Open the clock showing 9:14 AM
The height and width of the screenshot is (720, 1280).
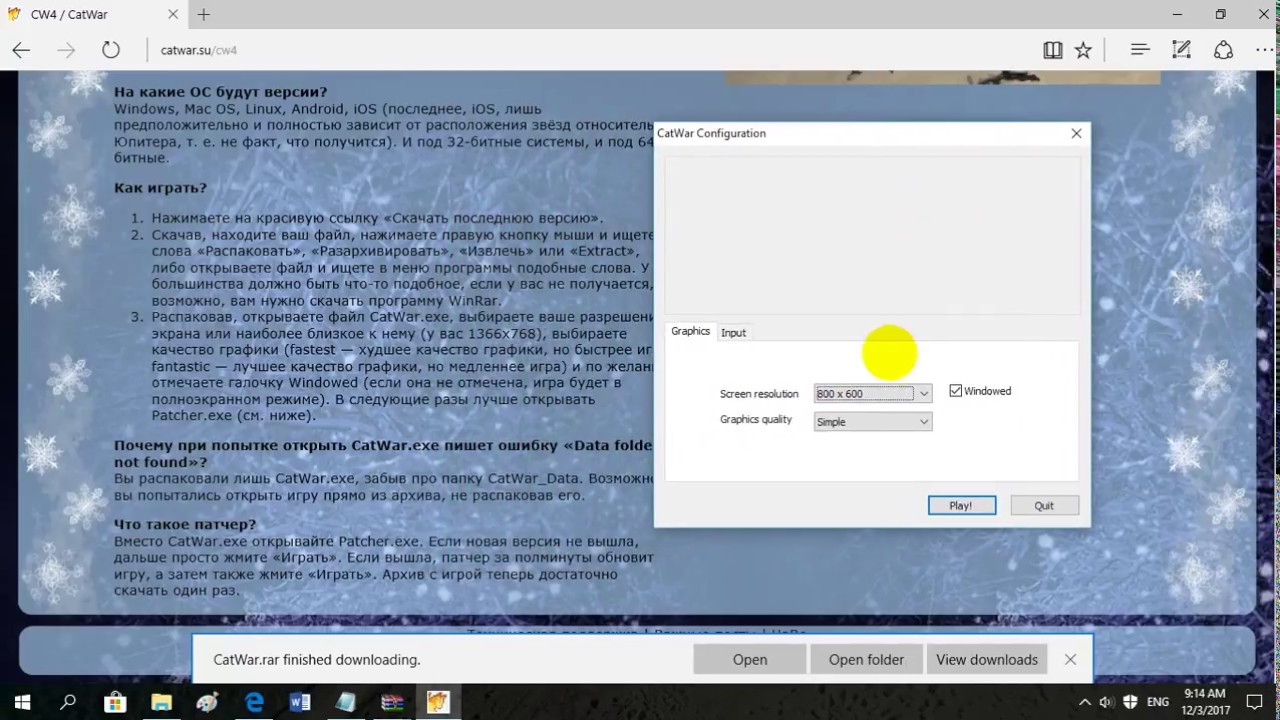pos(1204,702)
